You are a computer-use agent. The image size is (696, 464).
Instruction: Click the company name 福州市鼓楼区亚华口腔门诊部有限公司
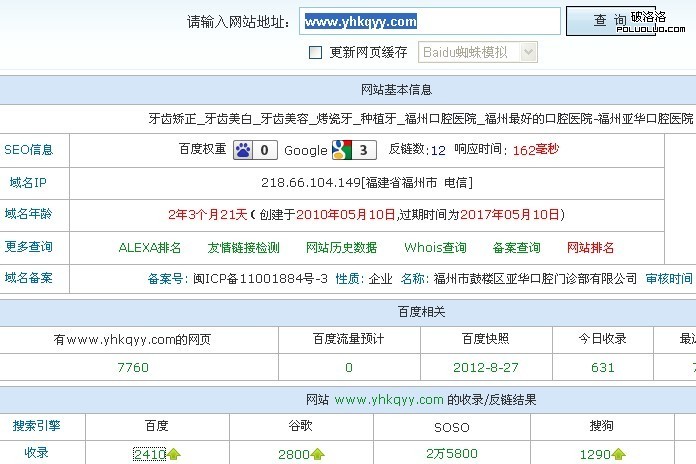(x=535, y=279)
